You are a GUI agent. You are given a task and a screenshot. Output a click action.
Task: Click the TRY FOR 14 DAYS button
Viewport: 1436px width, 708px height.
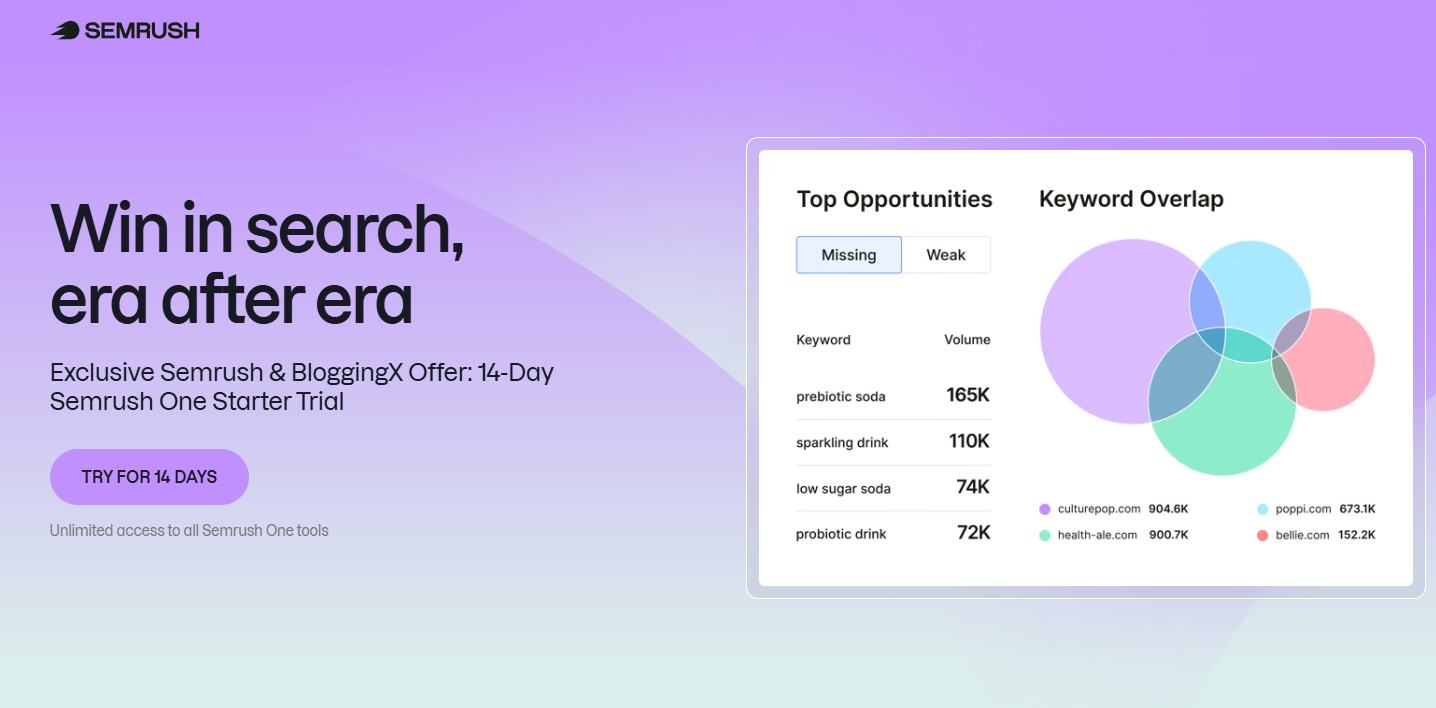tap(149, 477)
